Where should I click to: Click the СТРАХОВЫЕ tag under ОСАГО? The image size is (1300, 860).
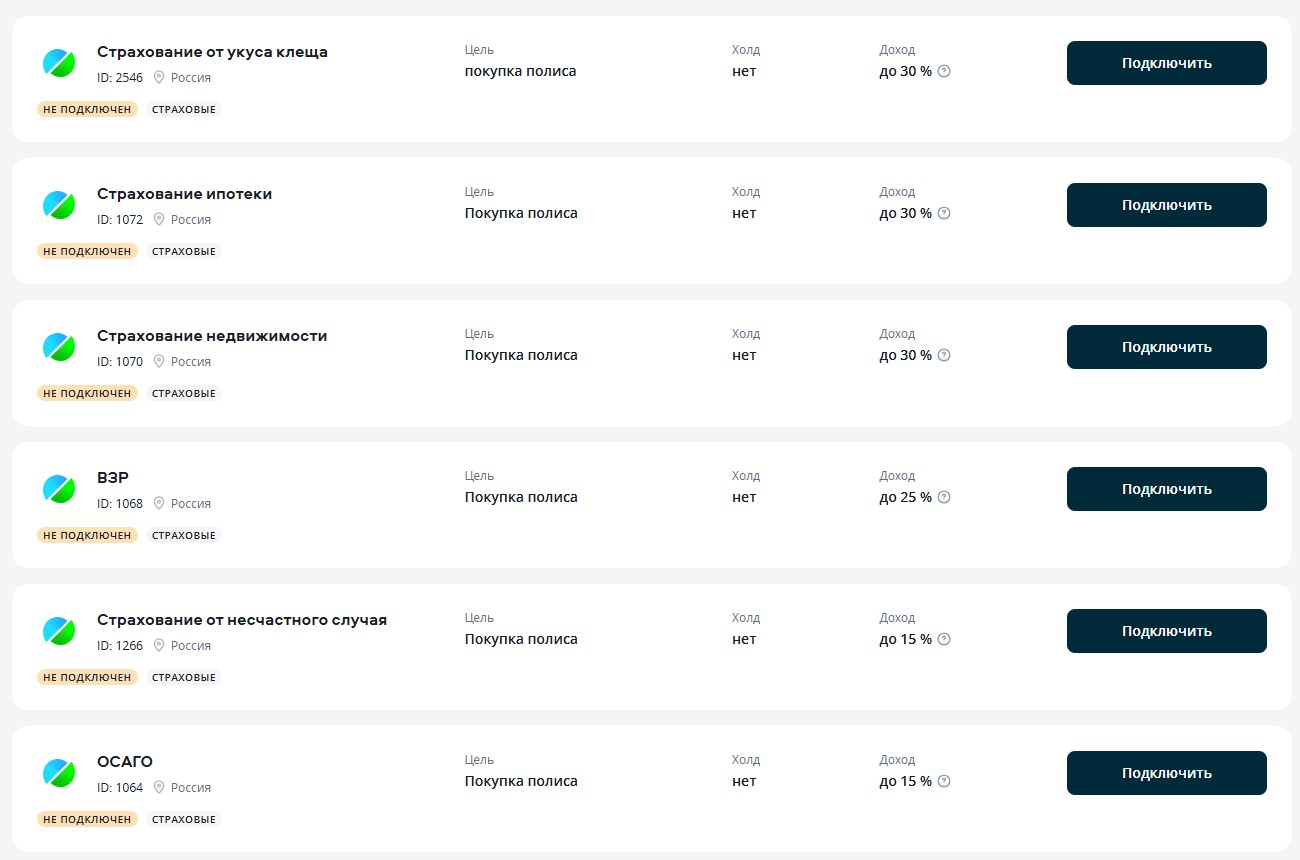pyautogui.click(x=184, y=819)
